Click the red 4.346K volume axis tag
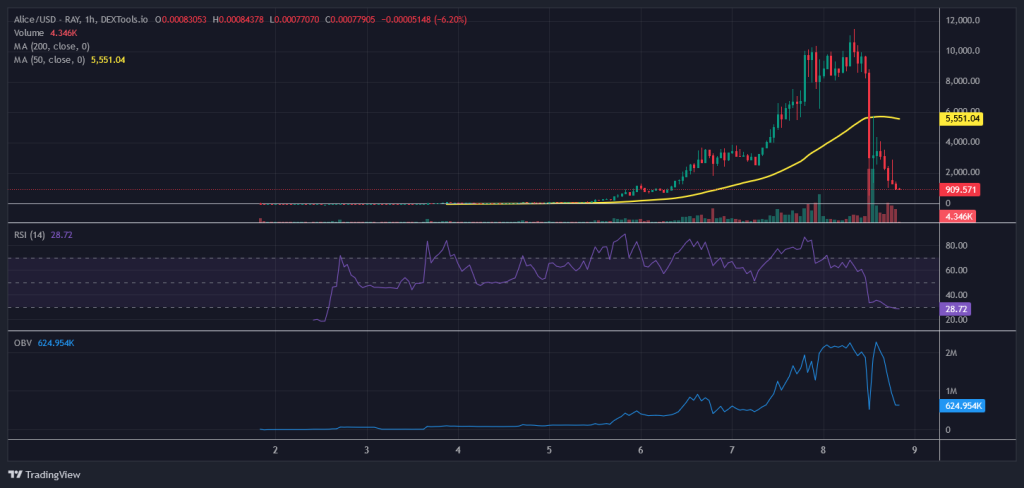 click(x=957, y=216)
